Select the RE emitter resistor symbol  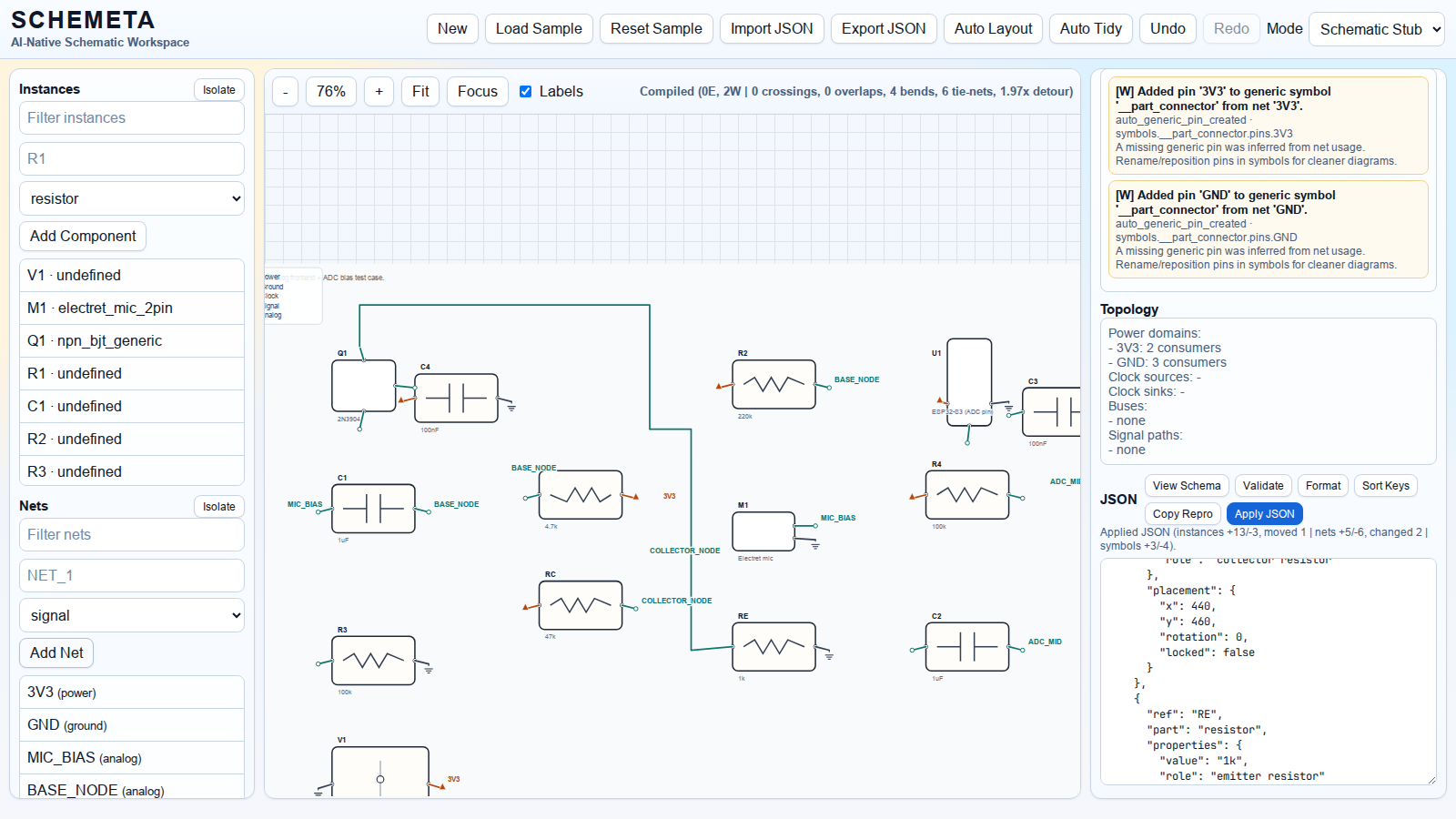pos(773,646)
